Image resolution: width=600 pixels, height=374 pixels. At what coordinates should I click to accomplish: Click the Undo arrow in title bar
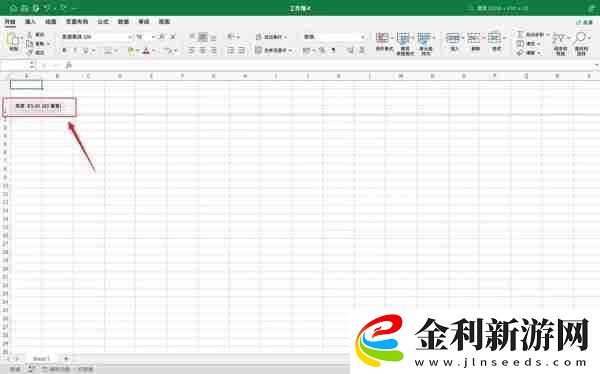(47, 8)
